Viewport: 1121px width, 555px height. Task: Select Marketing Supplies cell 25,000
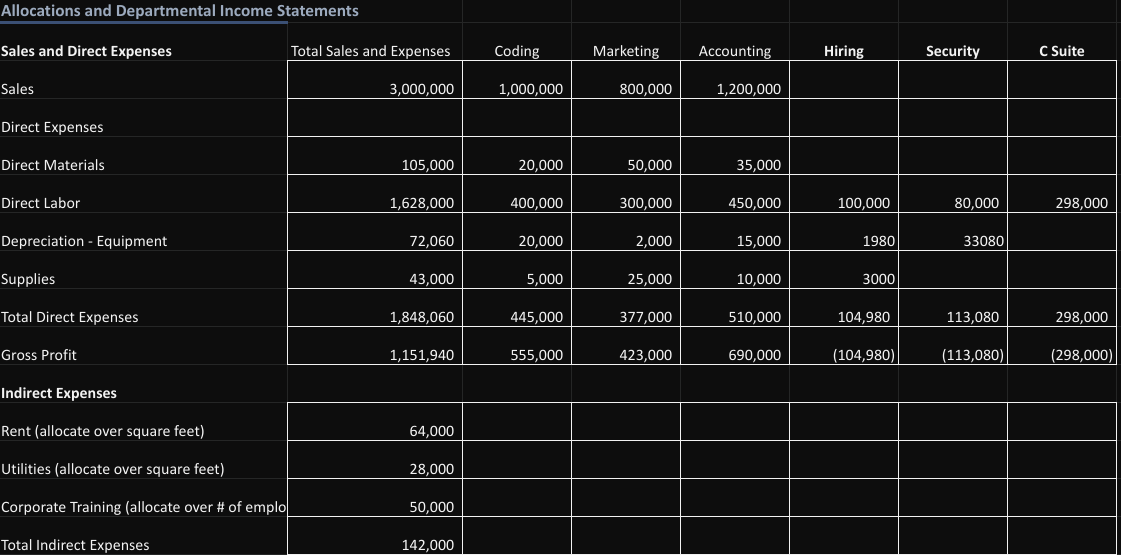pos(626,270)
